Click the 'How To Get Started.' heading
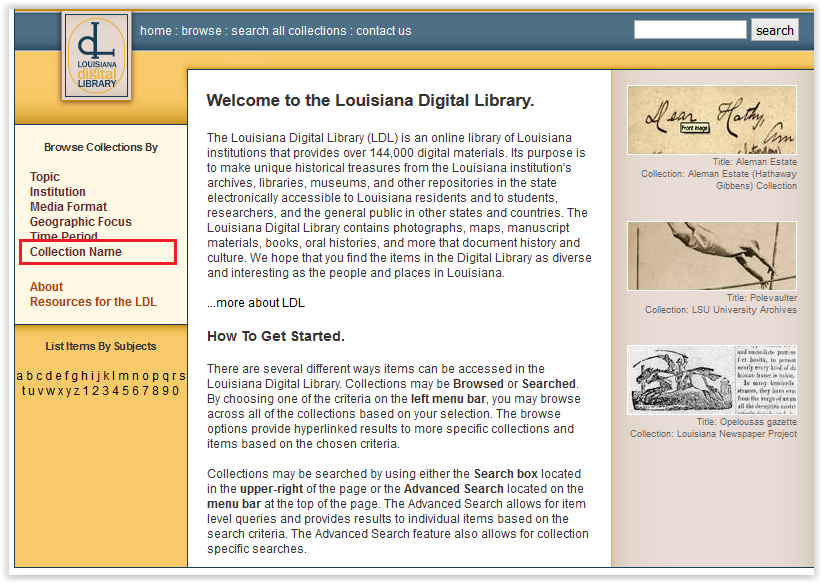The image size is (822, 583). coord(276,336)
